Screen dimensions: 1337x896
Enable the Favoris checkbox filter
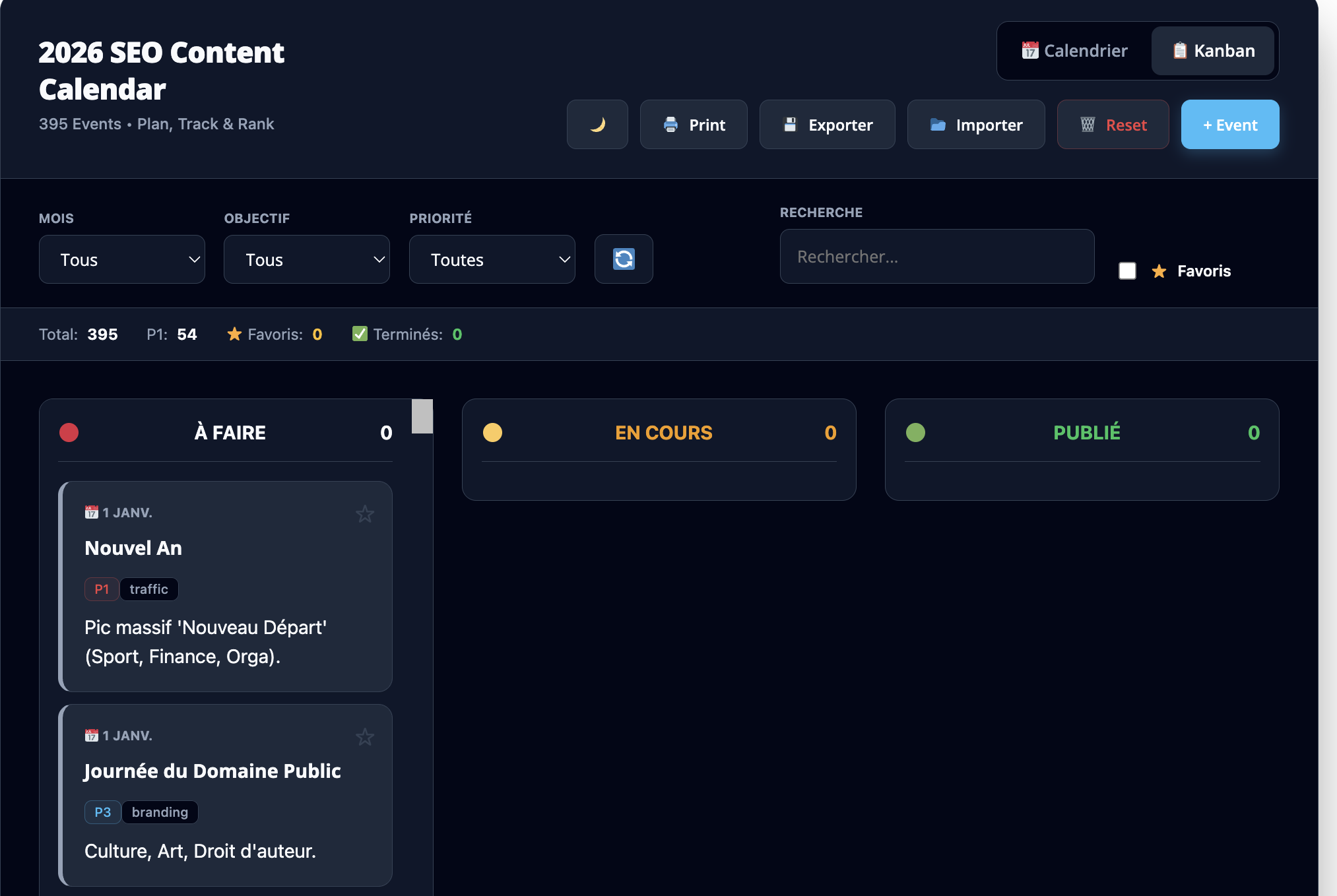(1126, 271)
